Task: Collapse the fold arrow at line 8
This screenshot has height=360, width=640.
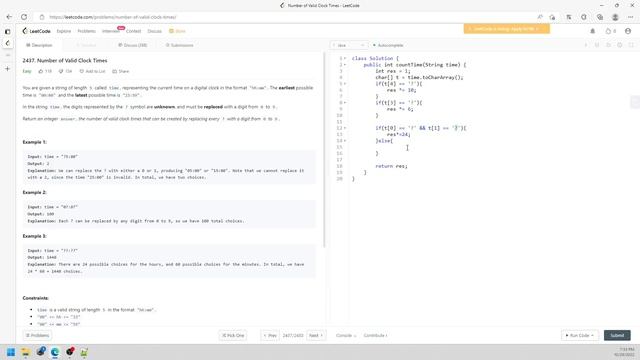Action: click(x=345, y=103)
